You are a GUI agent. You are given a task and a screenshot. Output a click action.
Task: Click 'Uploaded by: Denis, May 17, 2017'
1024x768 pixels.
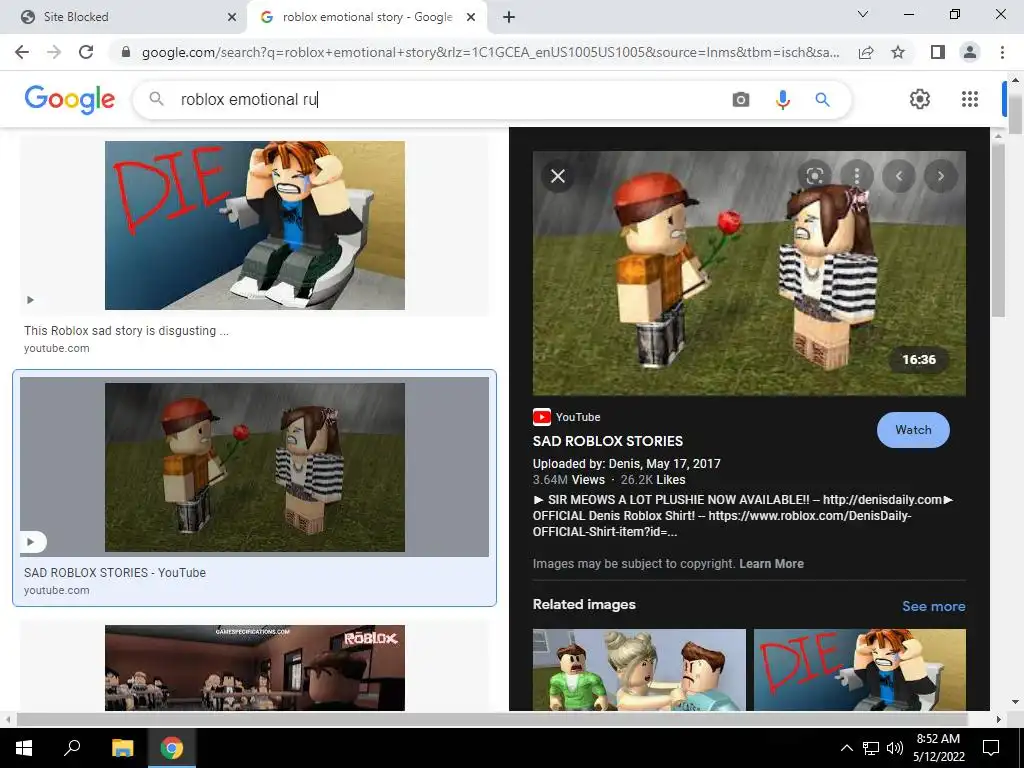click(x=626, y=464)
